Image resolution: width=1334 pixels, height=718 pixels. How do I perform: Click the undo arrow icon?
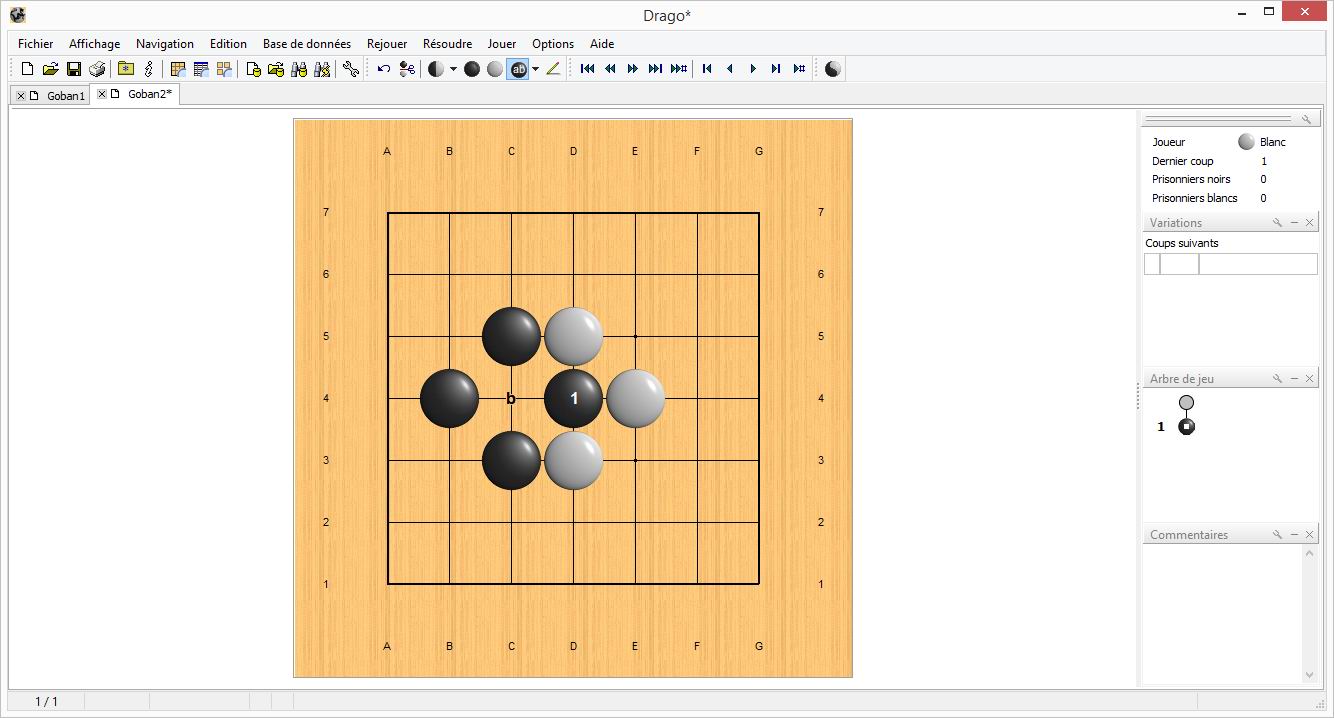(384, 69)
